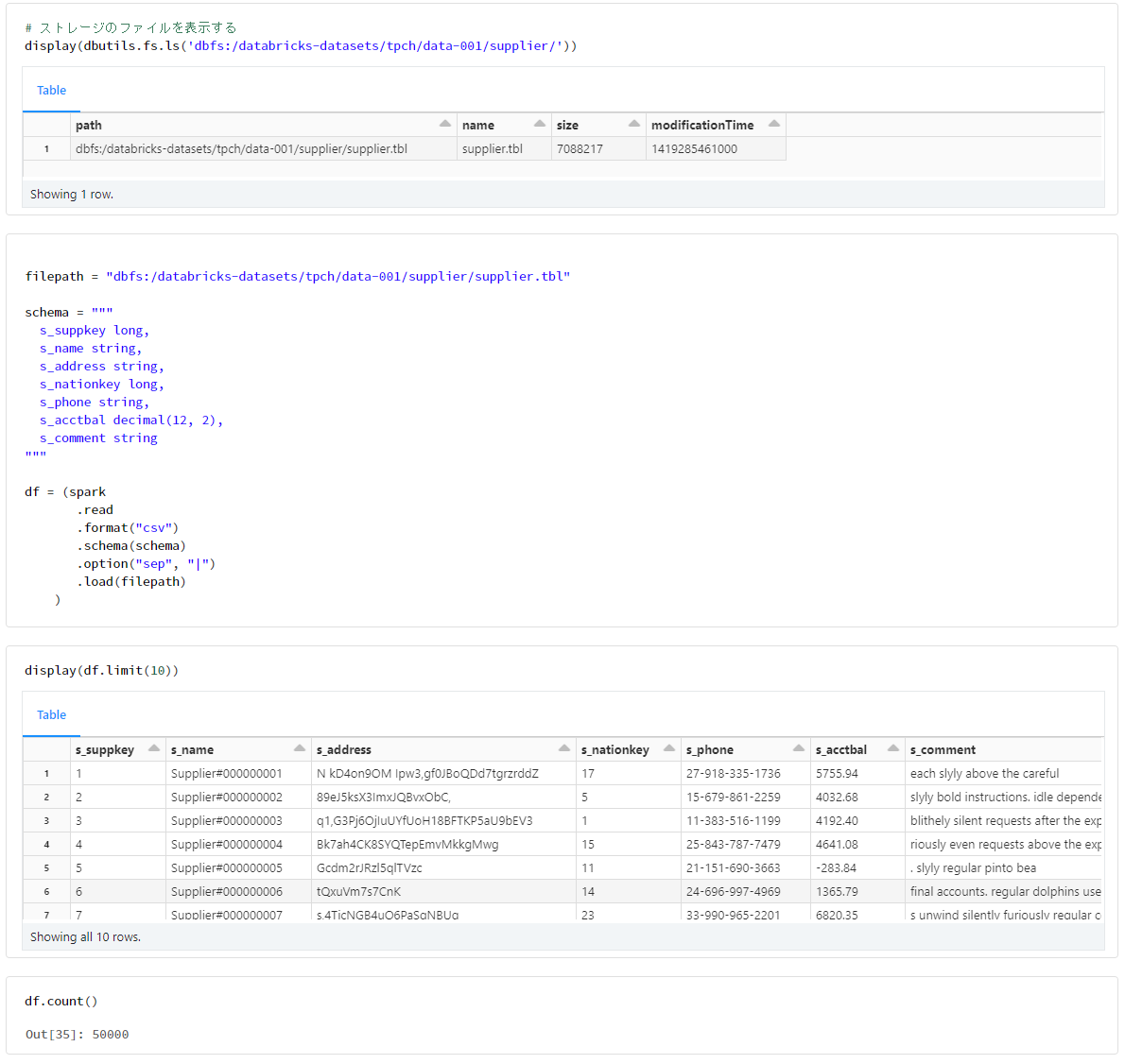Click row 5 of the supplier table

click(378, 867)
